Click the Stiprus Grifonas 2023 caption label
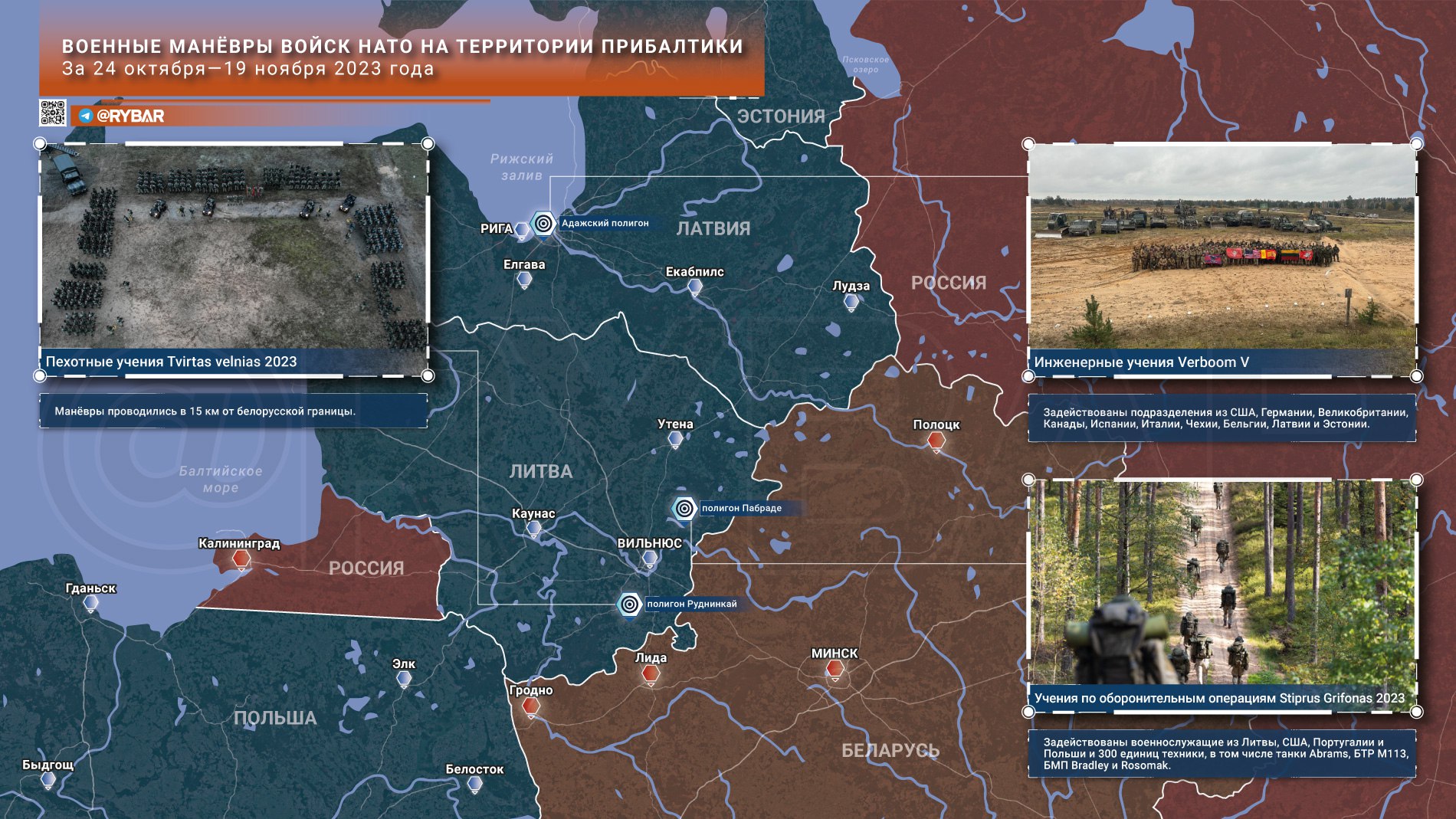The width and height of the screenshot is (1456, 819). 1219,698
